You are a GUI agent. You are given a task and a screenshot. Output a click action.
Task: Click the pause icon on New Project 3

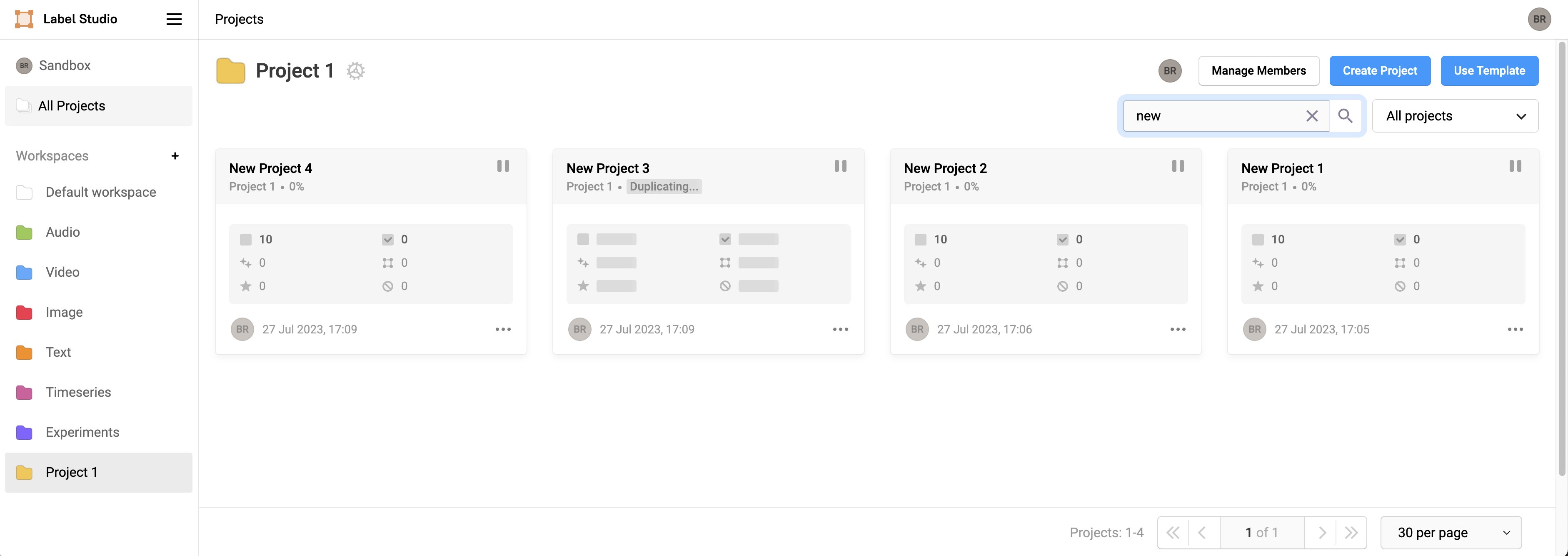point(840,166)
